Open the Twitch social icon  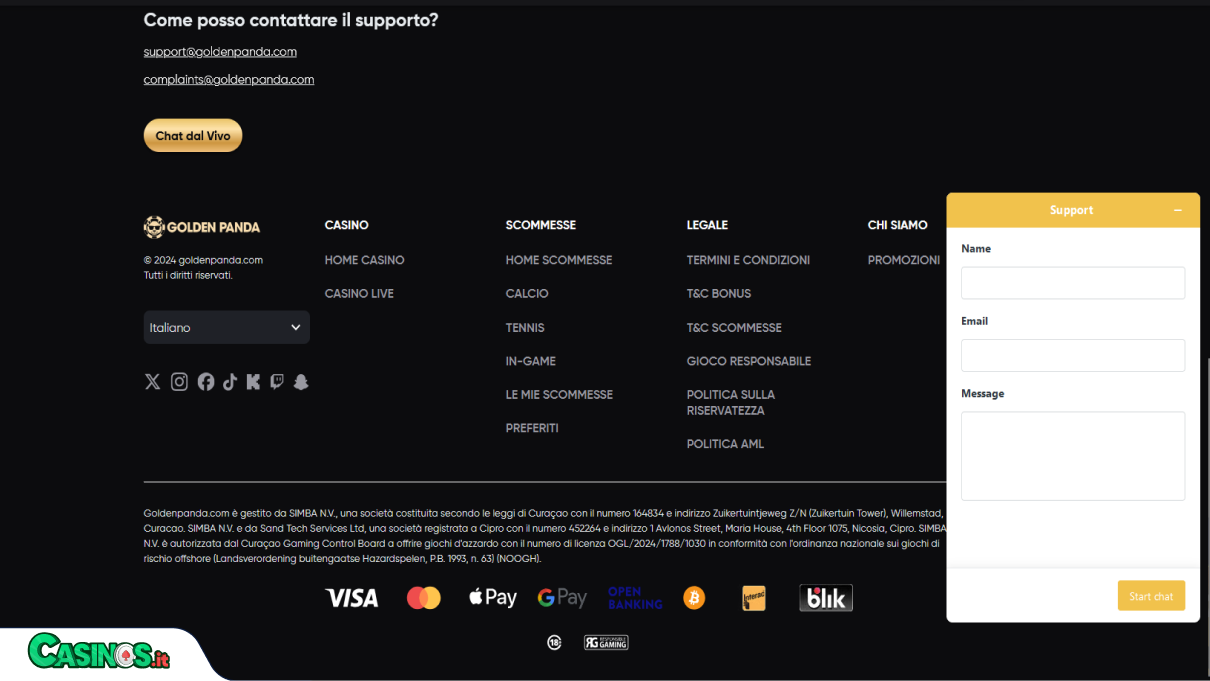tap(277, 382)
